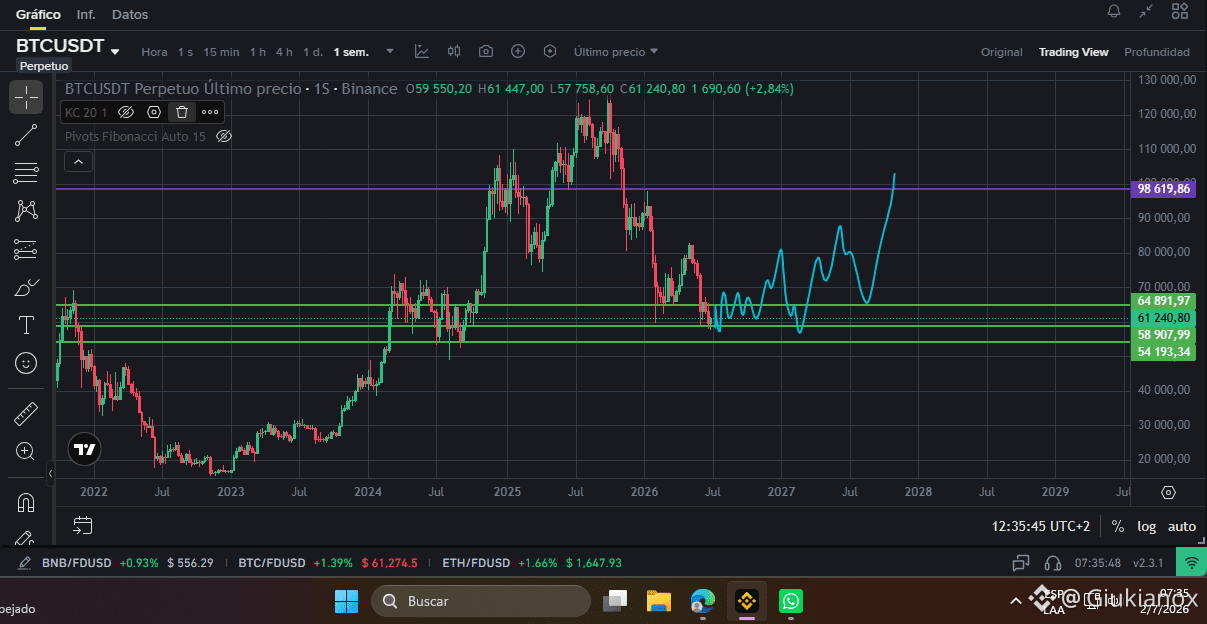Open the emoji sticker tool

tap(26, 363)
